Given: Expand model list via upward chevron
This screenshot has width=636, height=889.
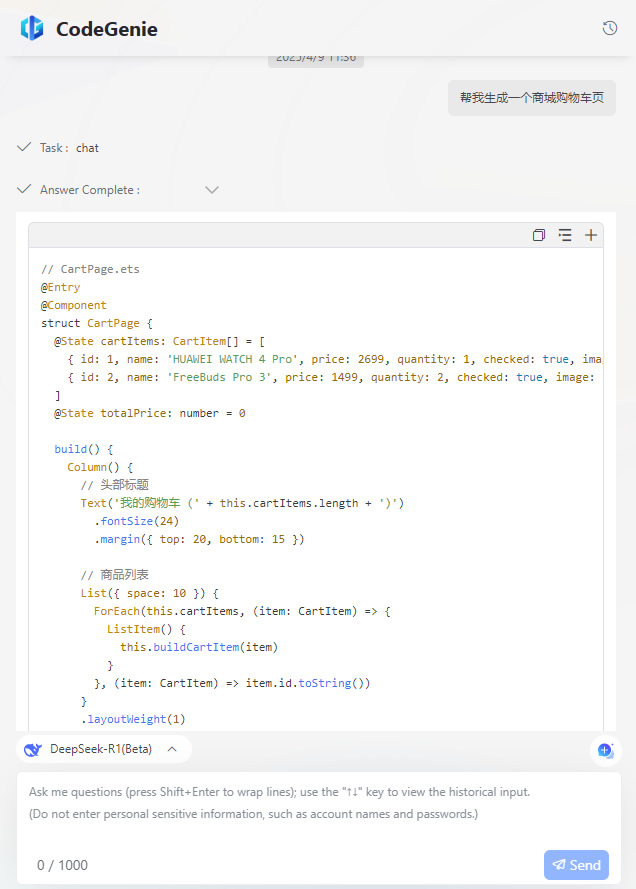Looking at the screenshot, I should 172,750.
